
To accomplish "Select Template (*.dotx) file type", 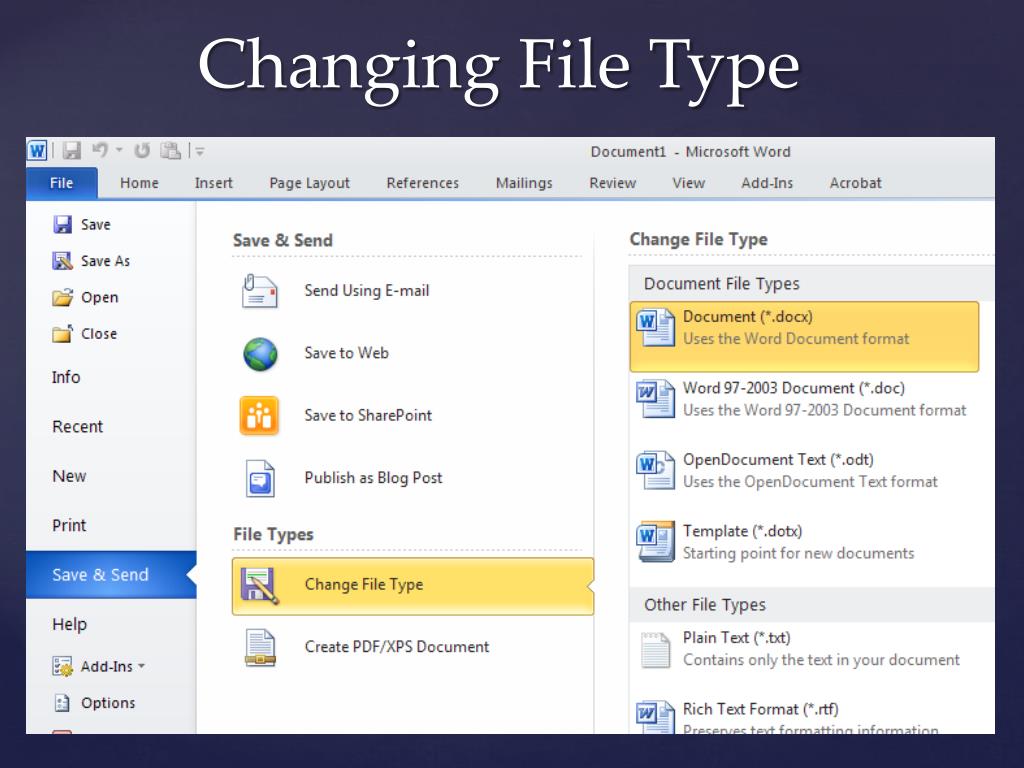I will click(804, 542).
